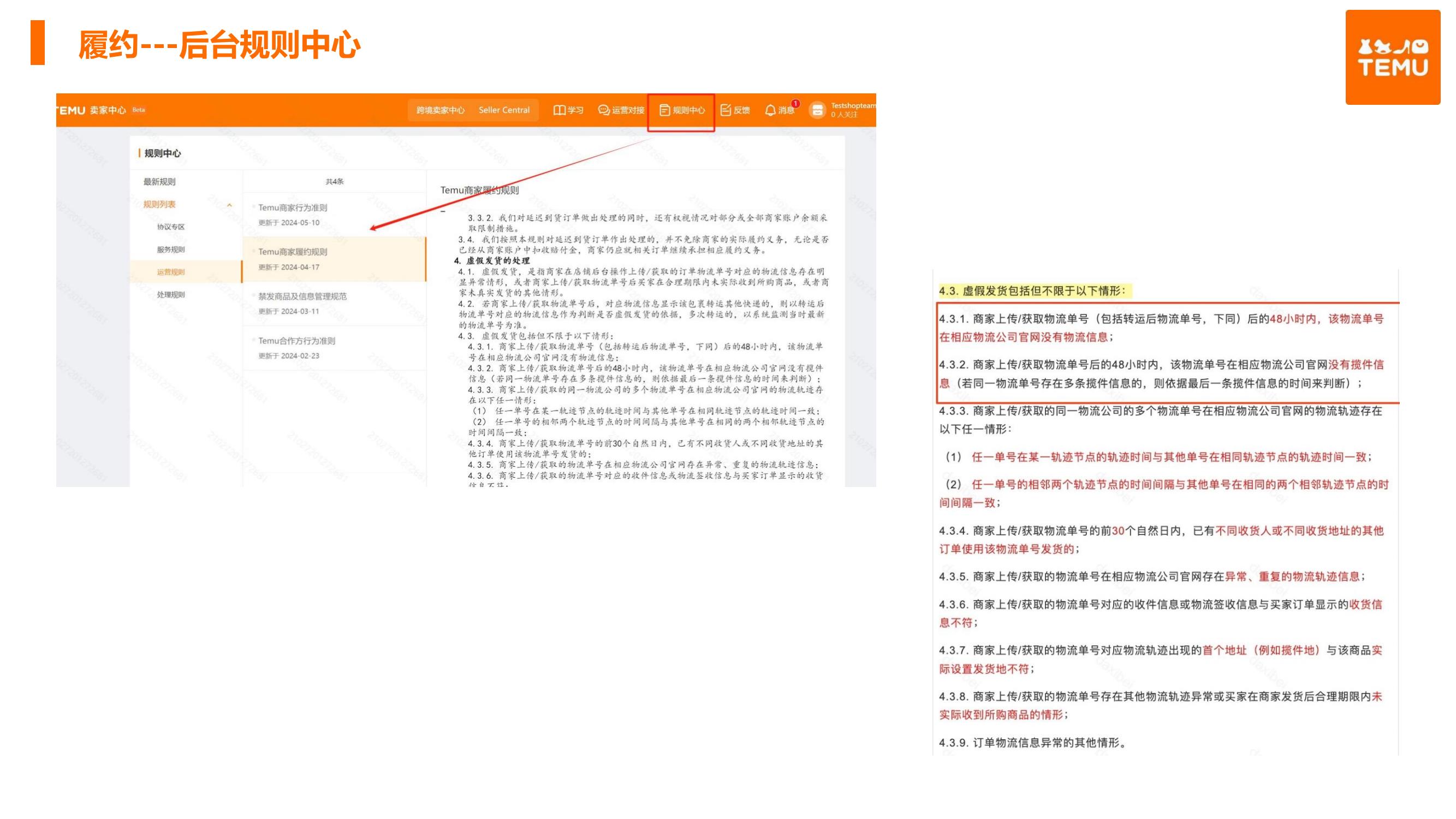Click the TEMU 卖家中心 header logo
The height and width of the screenshot is (819, 1456).
click(x=92, y=110)
